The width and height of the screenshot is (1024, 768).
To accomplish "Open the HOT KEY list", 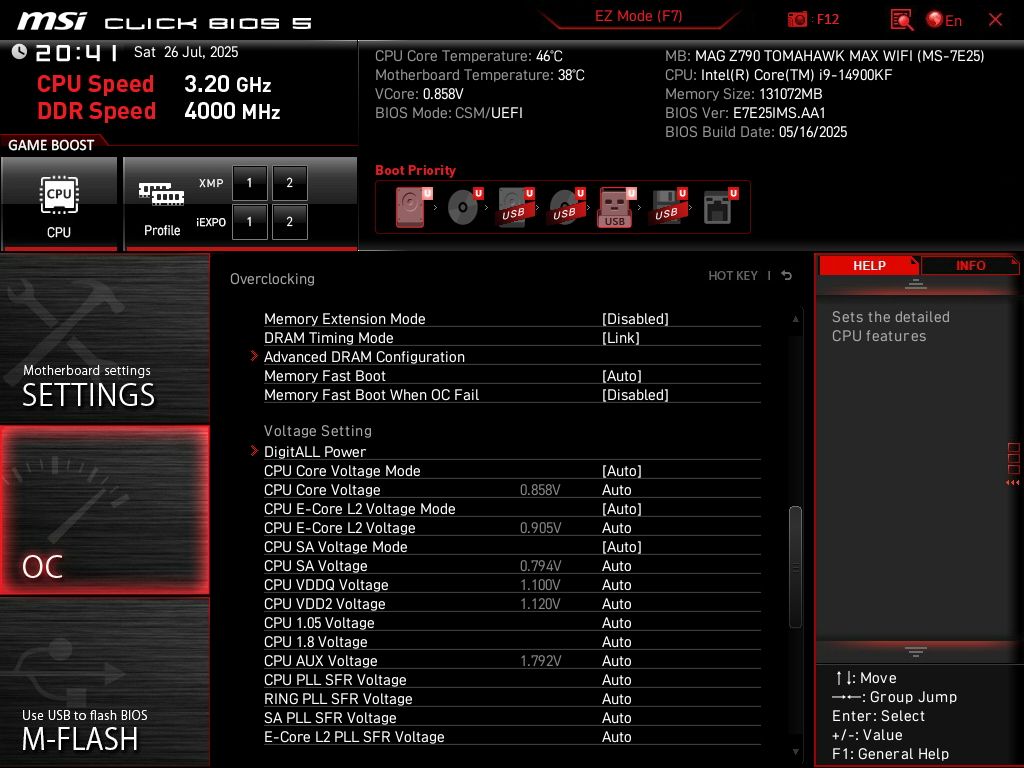I will pos(733,276).
